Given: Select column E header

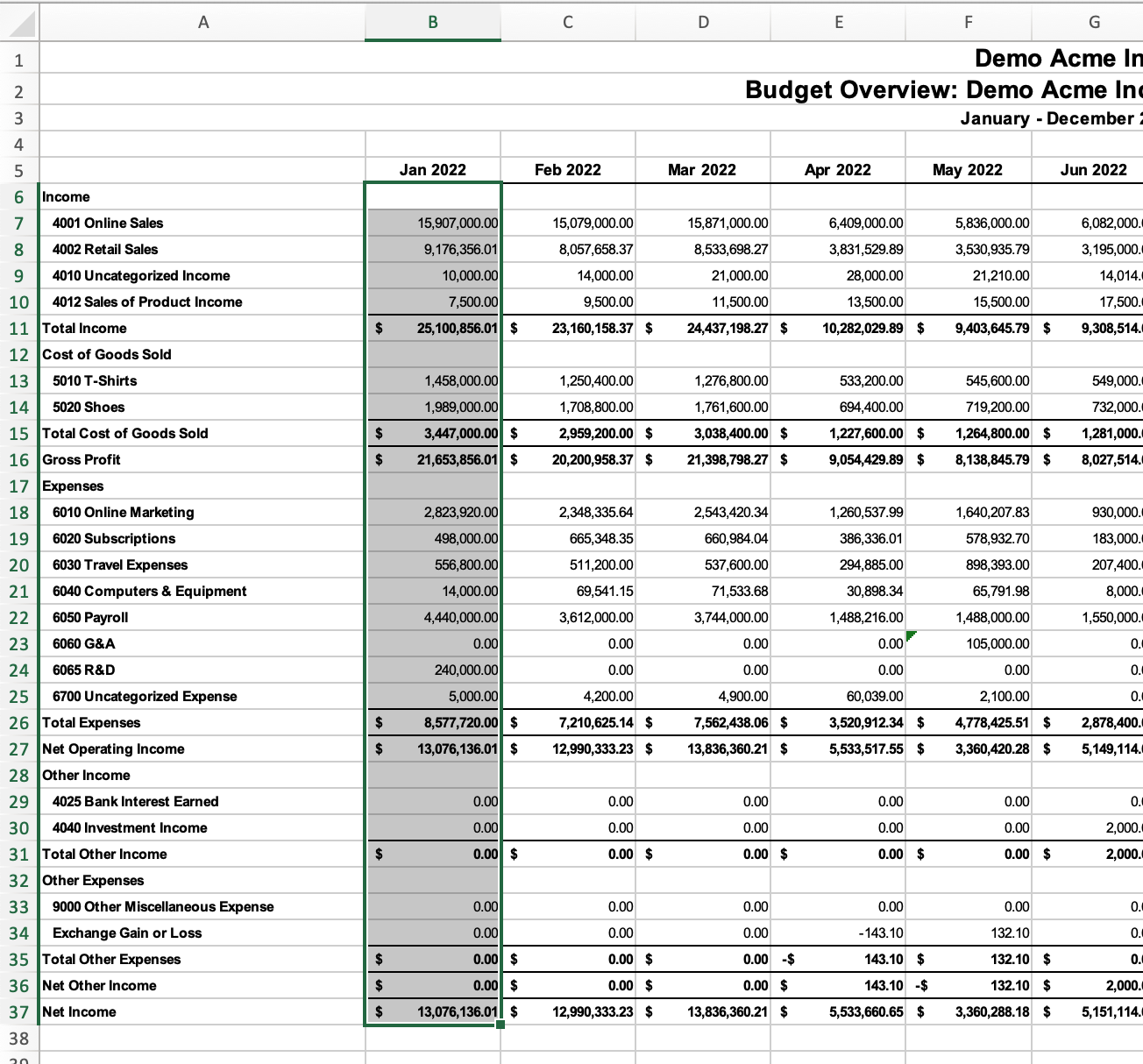Looking at the screenshot, I should click(x=838, y=22).
